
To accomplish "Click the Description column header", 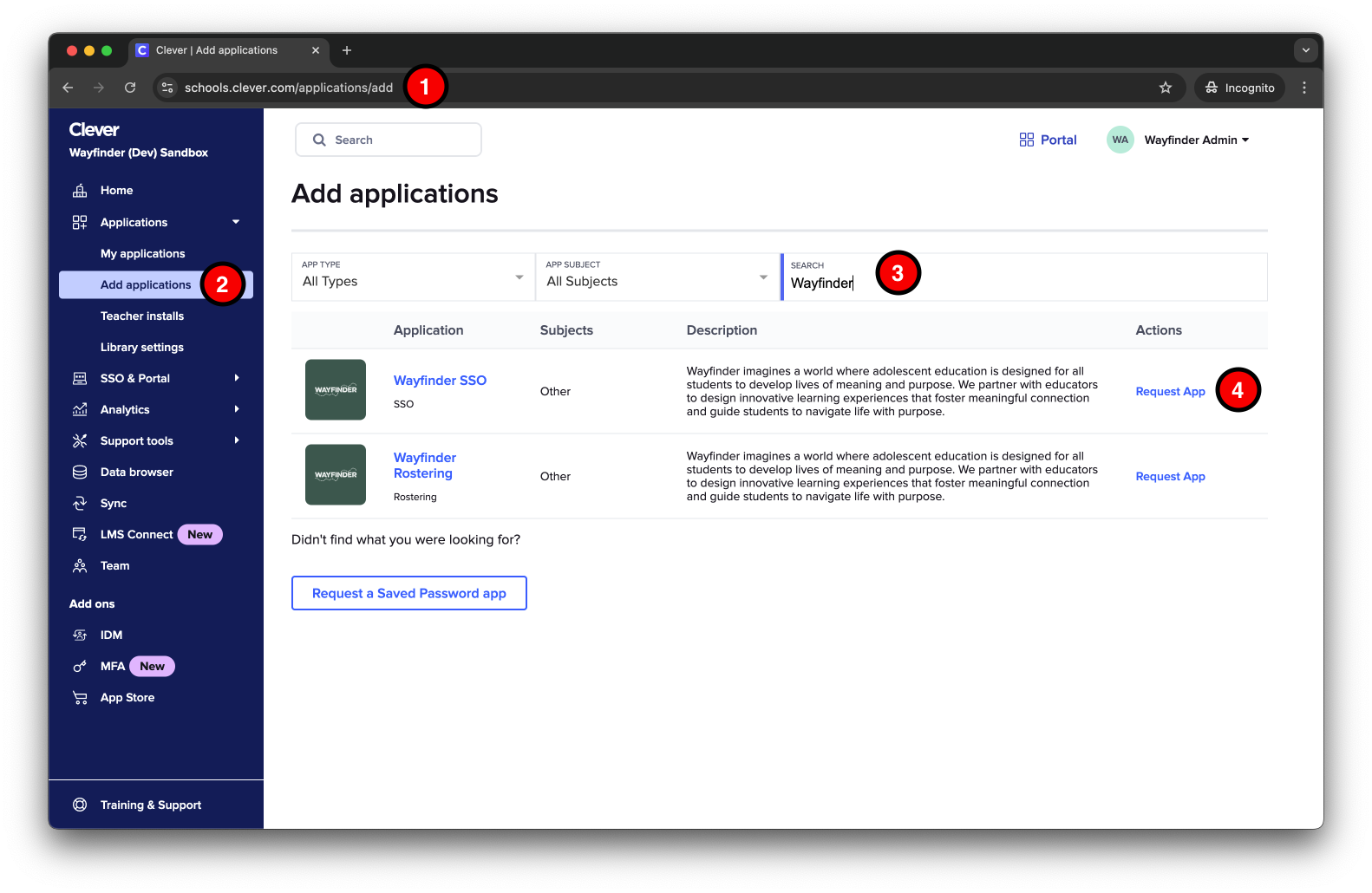I will (x=722, y=330).
